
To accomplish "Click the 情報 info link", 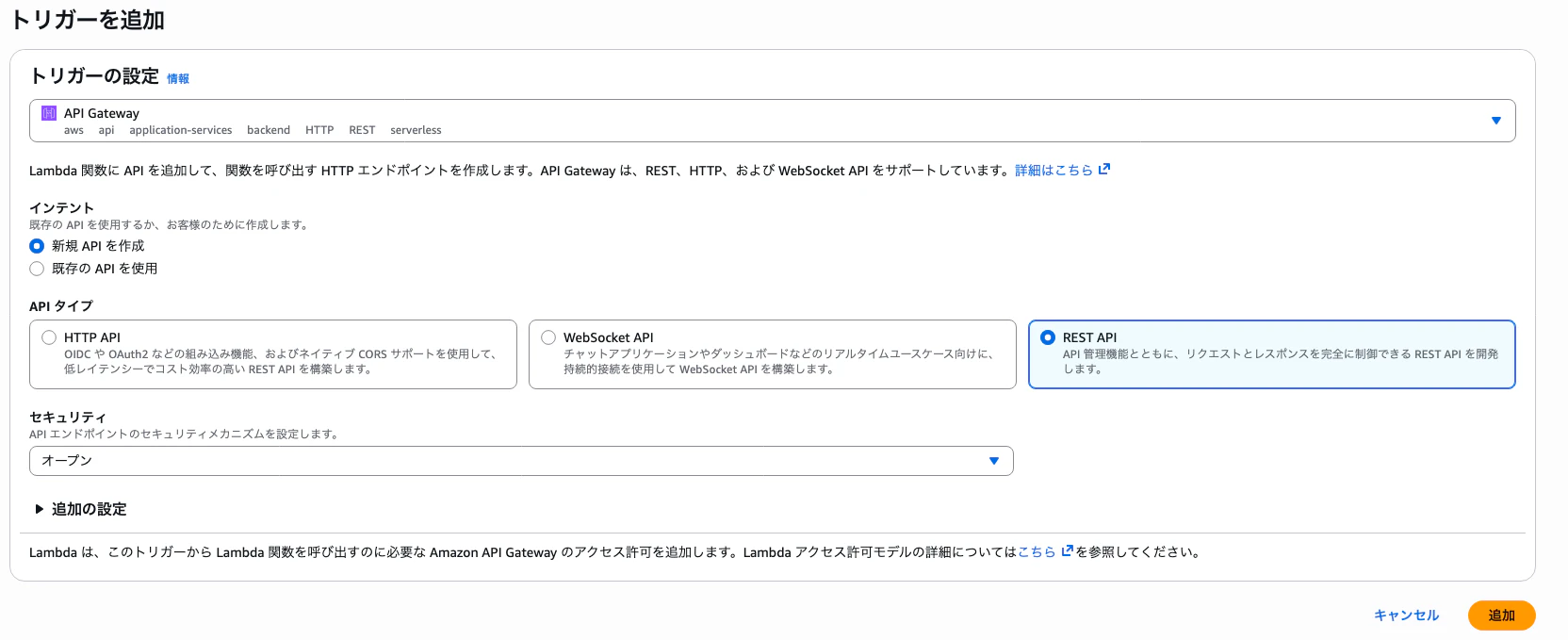I will pos(178,79).
